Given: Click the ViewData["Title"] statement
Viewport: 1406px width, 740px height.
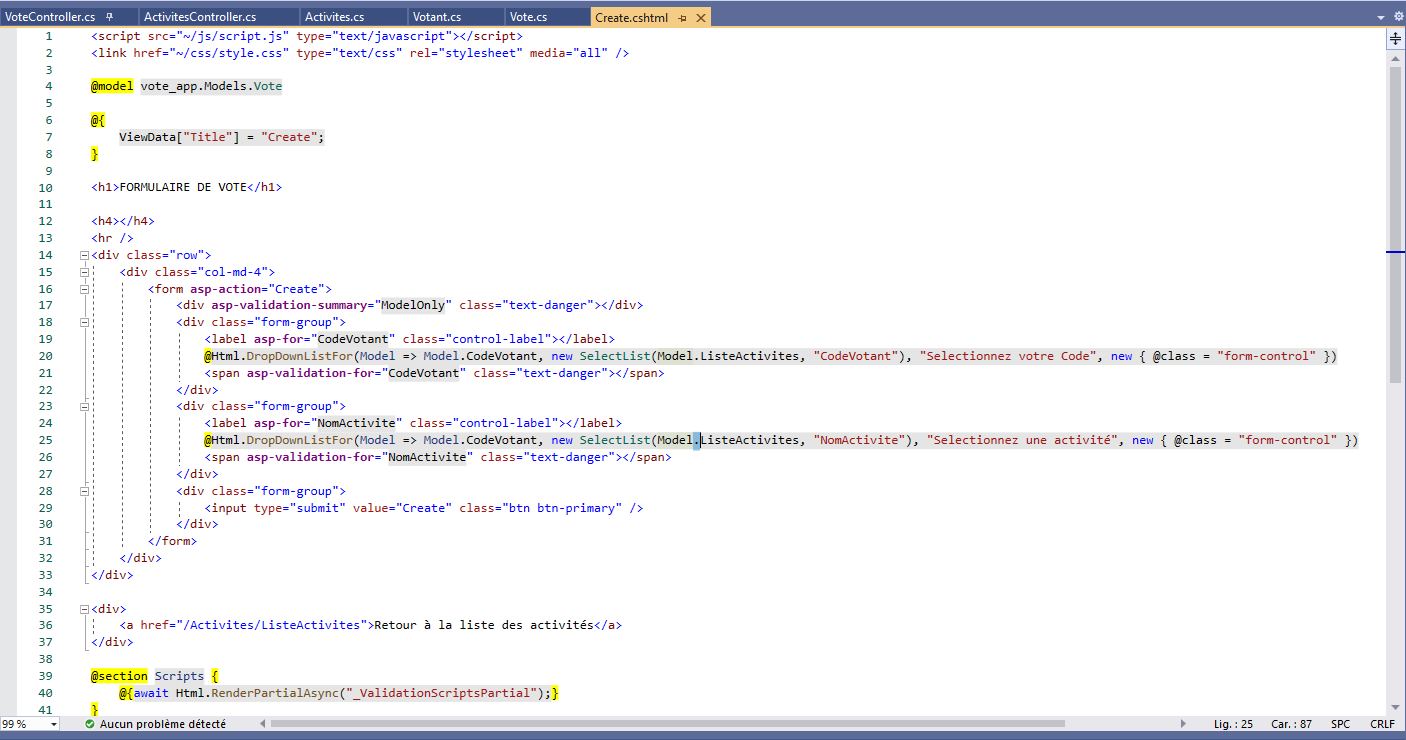Looking at the screenshot, I should coord(222,137).
